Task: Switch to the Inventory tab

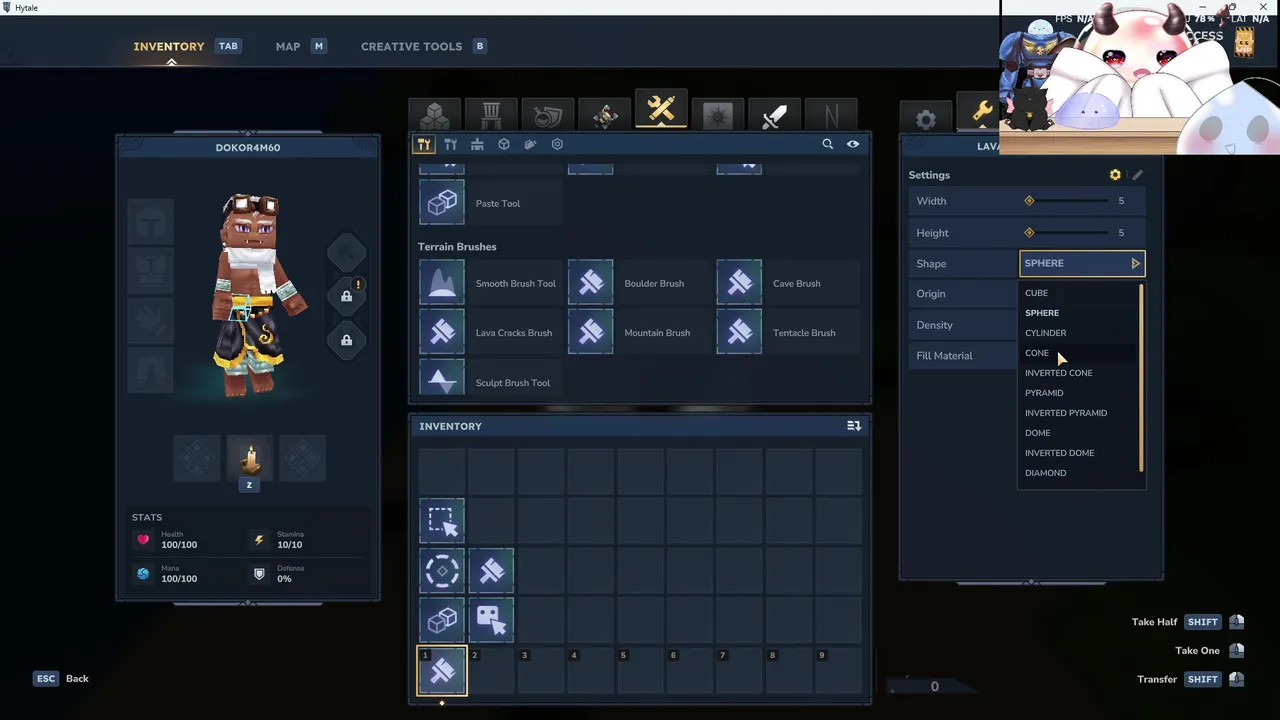Action: tap(169, 46)
